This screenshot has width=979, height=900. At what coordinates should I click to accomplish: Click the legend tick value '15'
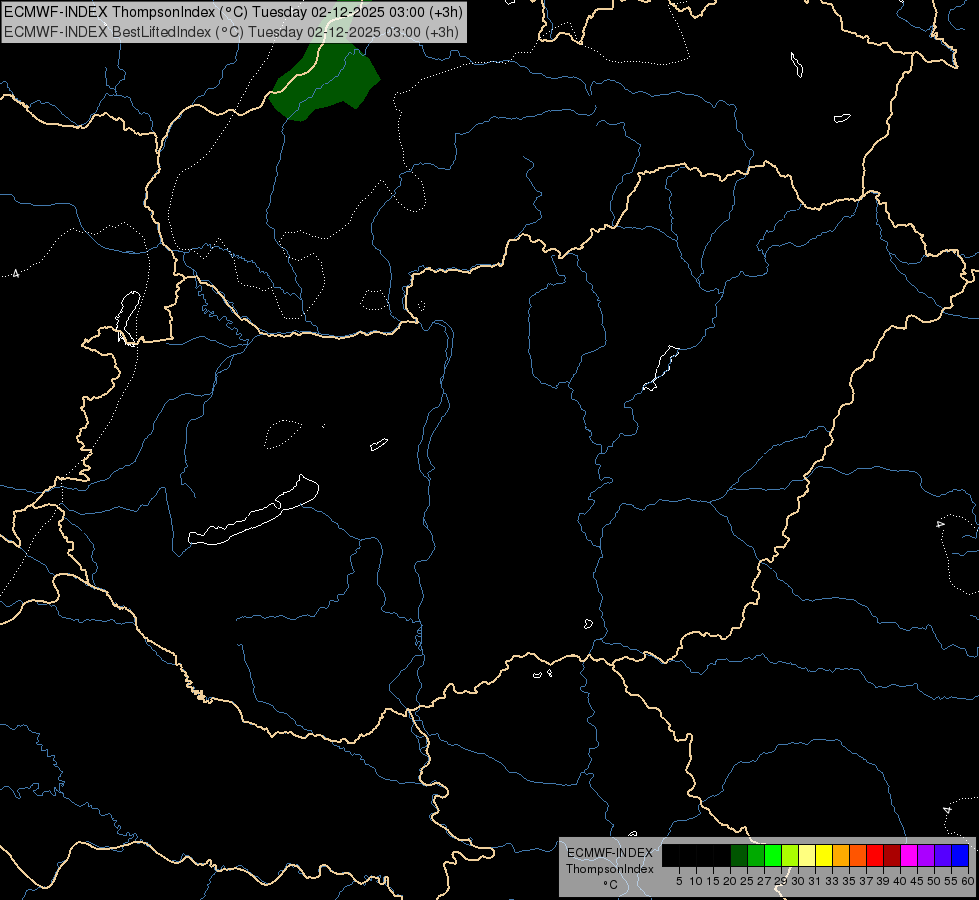[713, 881]
